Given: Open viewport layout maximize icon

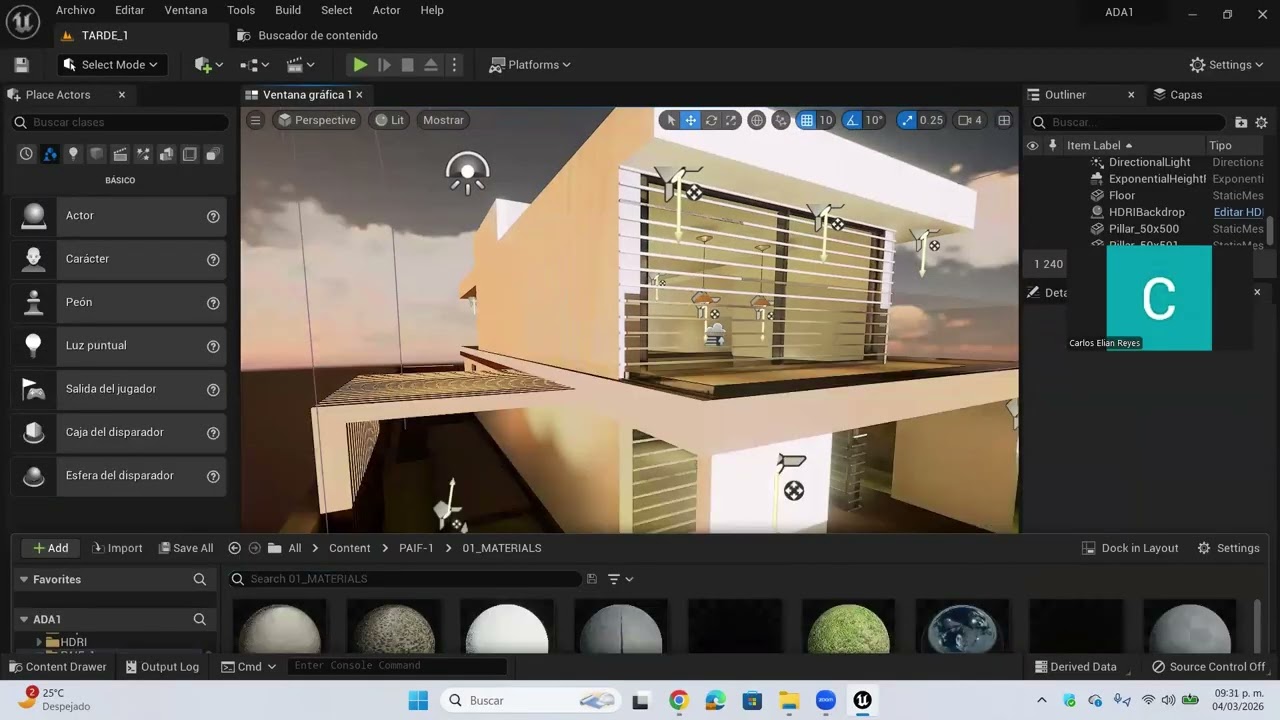Looking at the screenshot, I should coord(1004,120).
